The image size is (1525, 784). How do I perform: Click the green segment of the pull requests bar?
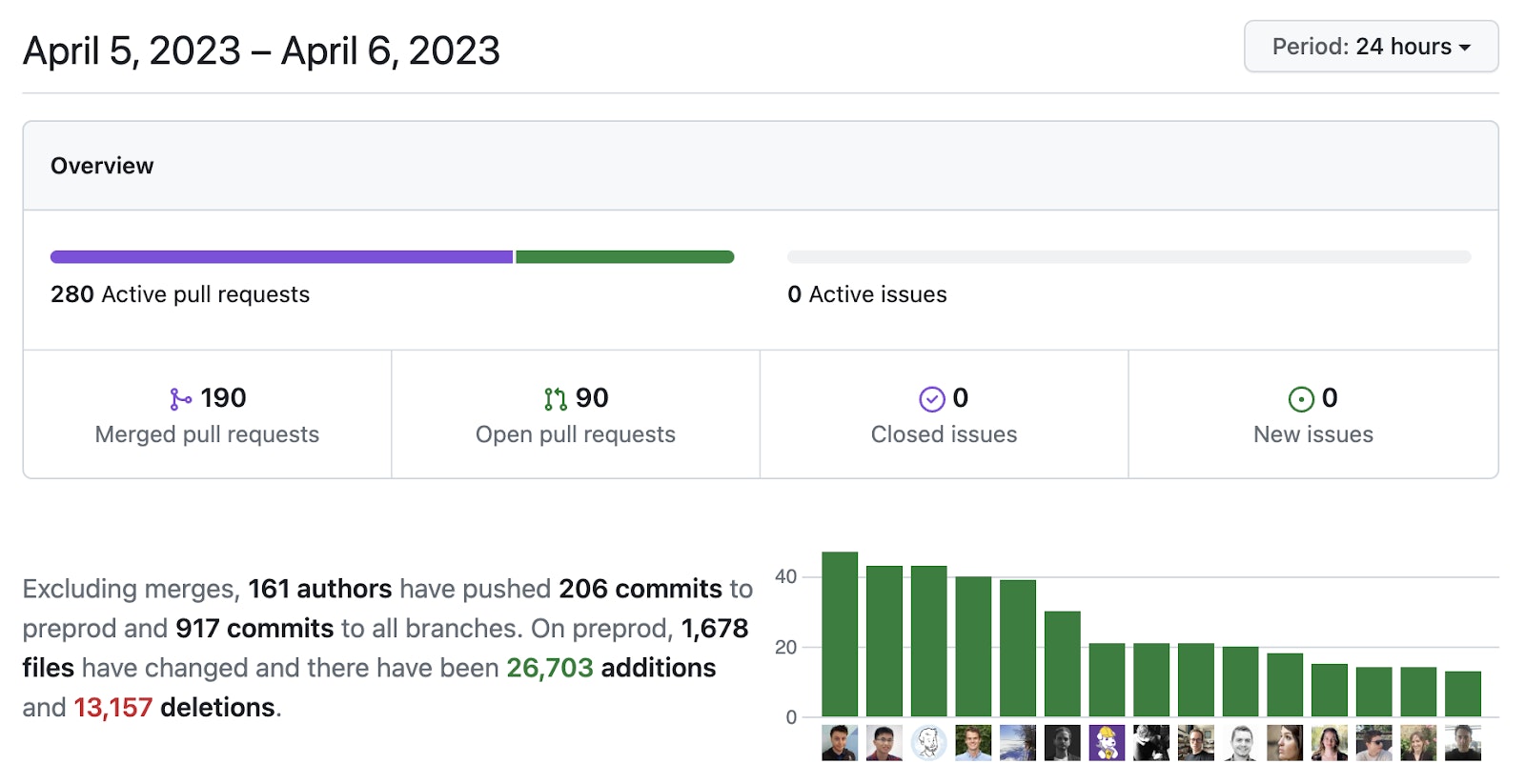624,257
